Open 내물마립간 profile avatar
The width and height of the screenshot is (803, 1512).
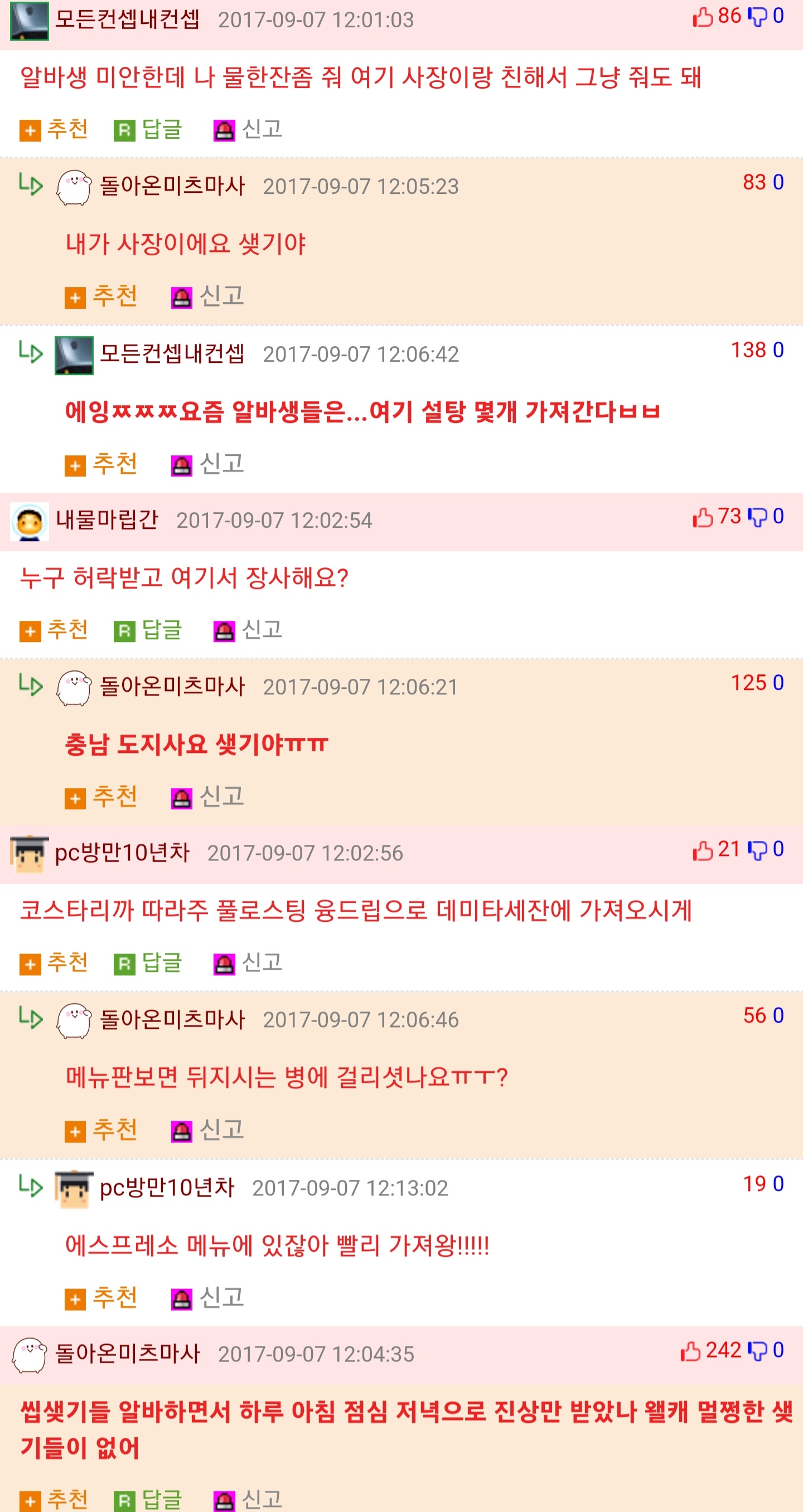click(30, 521)
